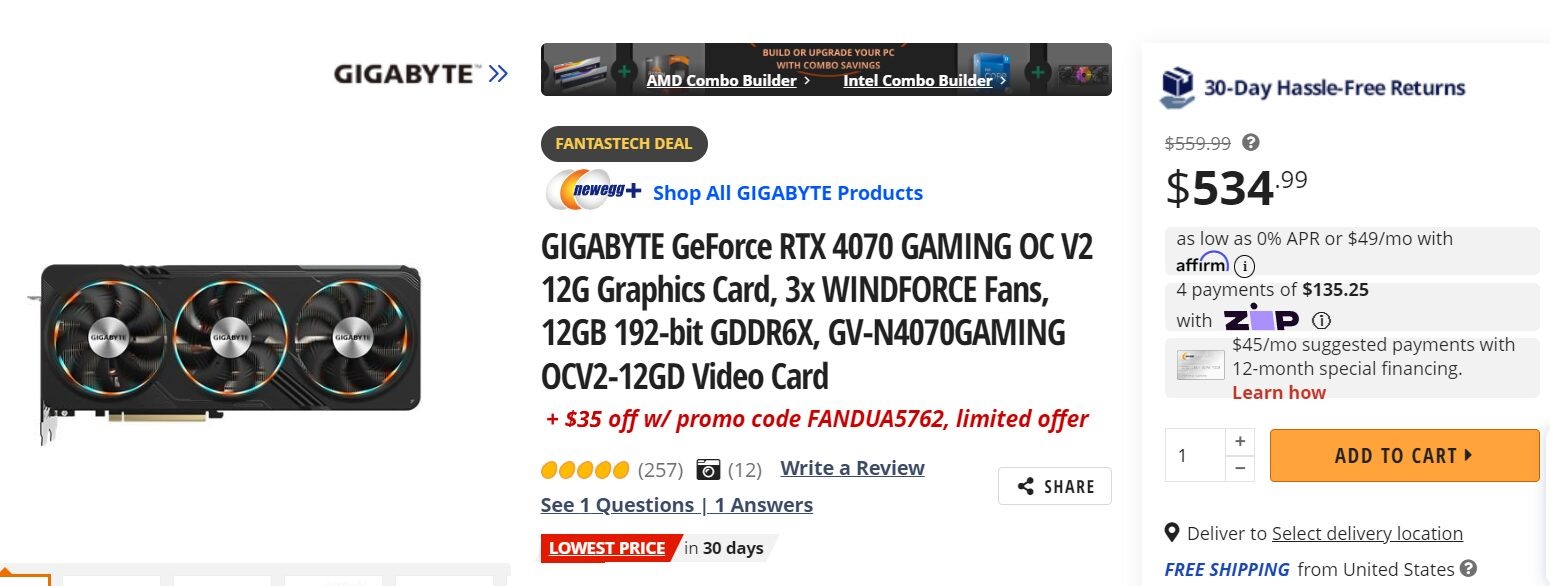Decrease quantity with the minus stepper

(x=1240, y=468)
